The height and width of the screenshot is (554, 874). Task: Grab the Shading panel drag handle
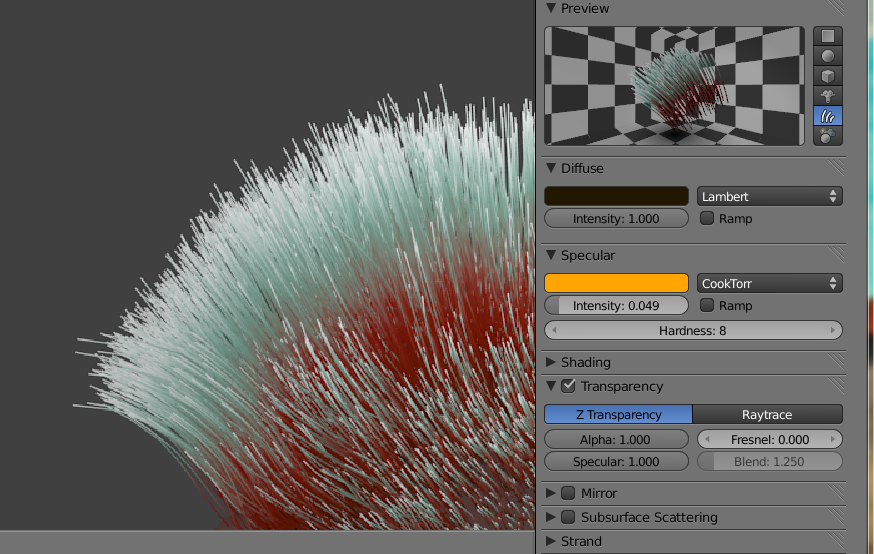[x=836, y=362]
